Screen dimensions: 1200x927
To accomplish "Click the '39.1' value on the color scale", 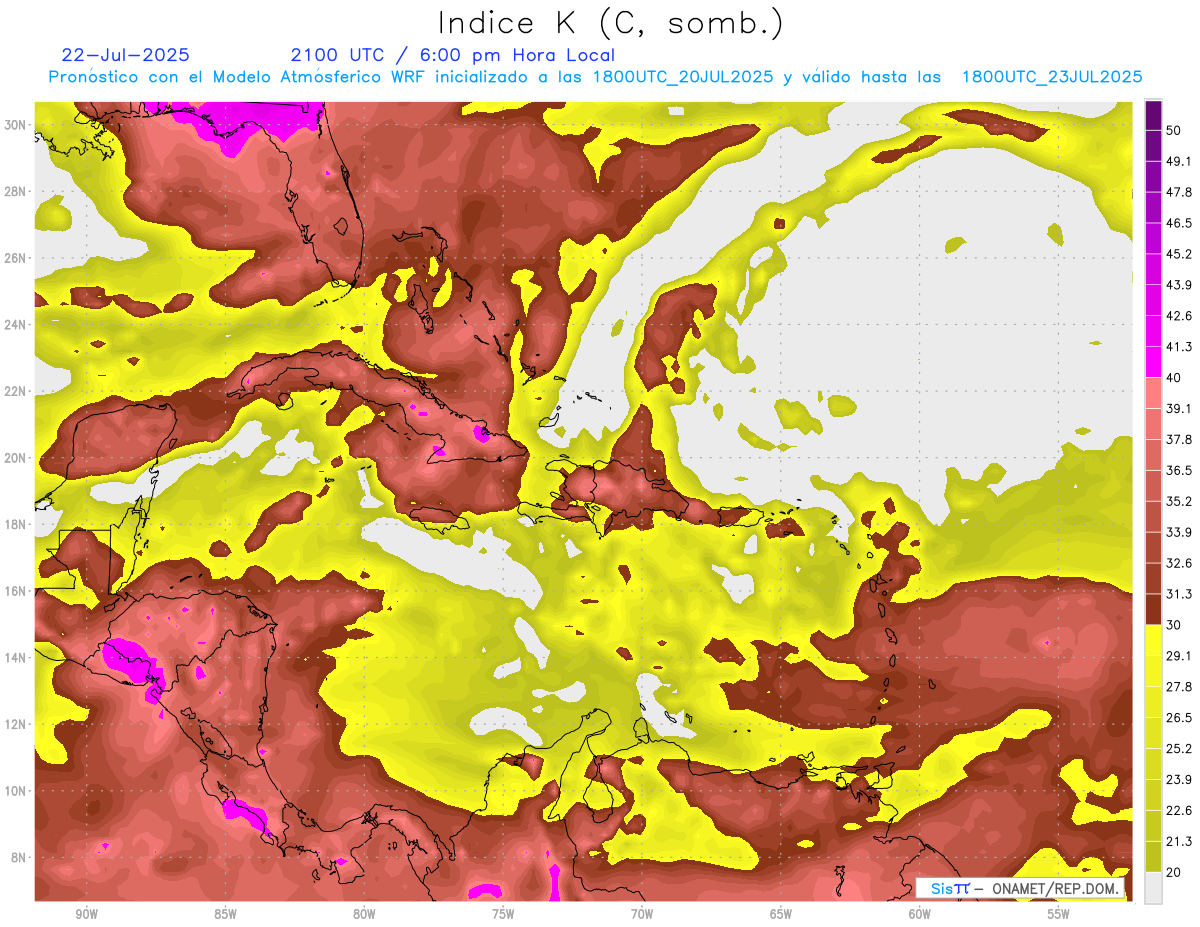I will coord(1180,408).
